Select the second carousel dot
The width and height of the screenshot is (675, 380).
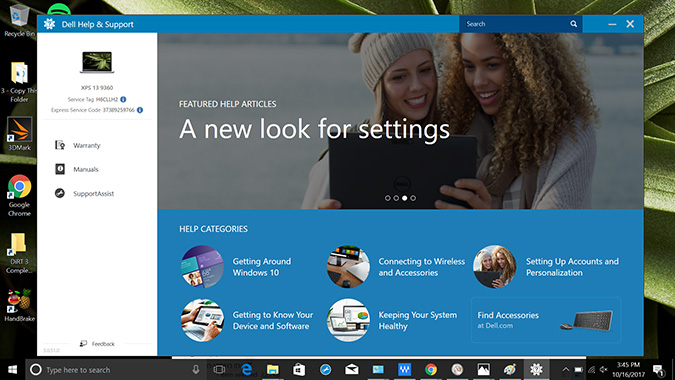(x=396, y=198)
